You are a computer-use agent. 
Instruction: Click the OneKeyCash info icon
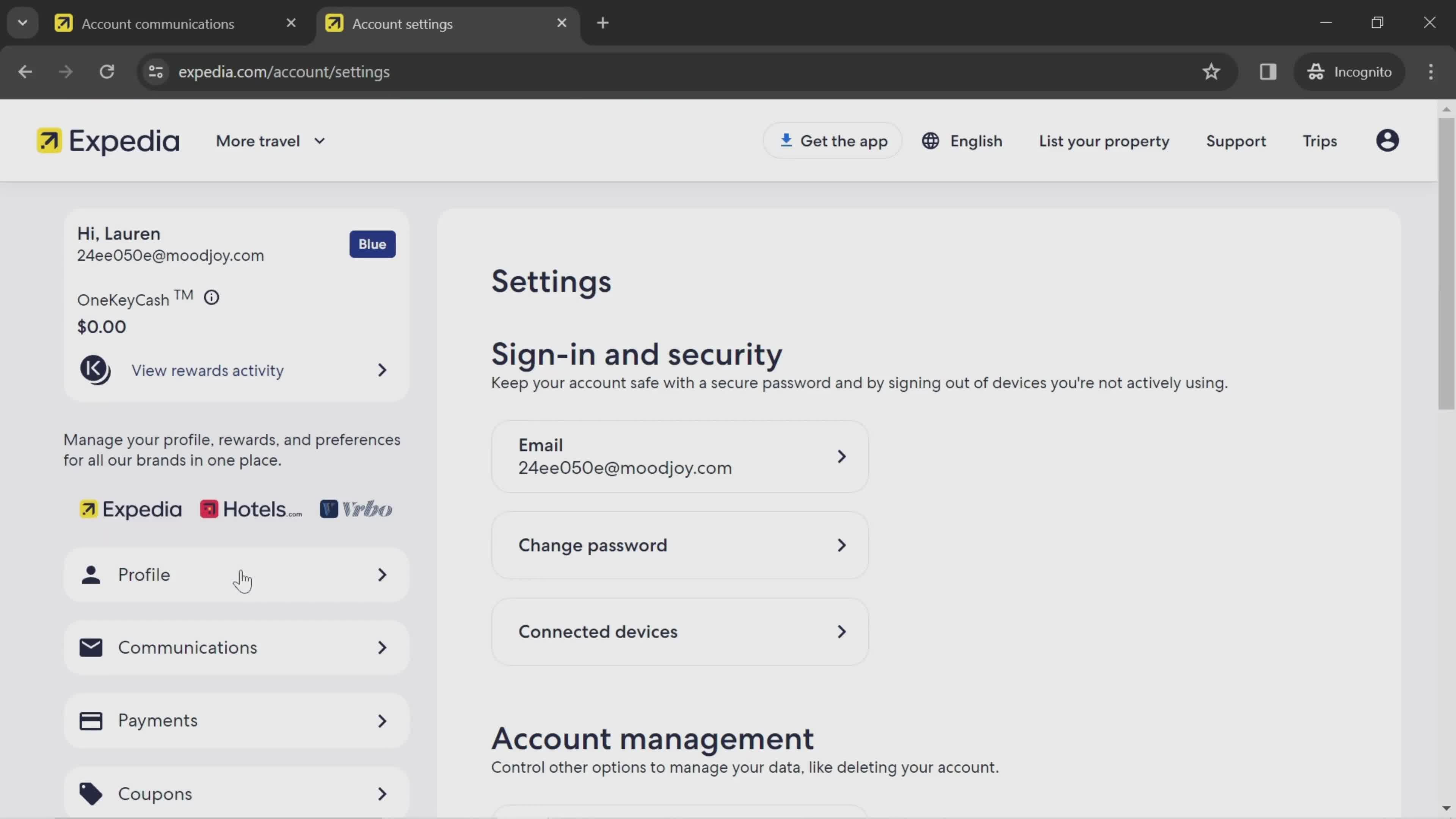click(x=212, y=297)
